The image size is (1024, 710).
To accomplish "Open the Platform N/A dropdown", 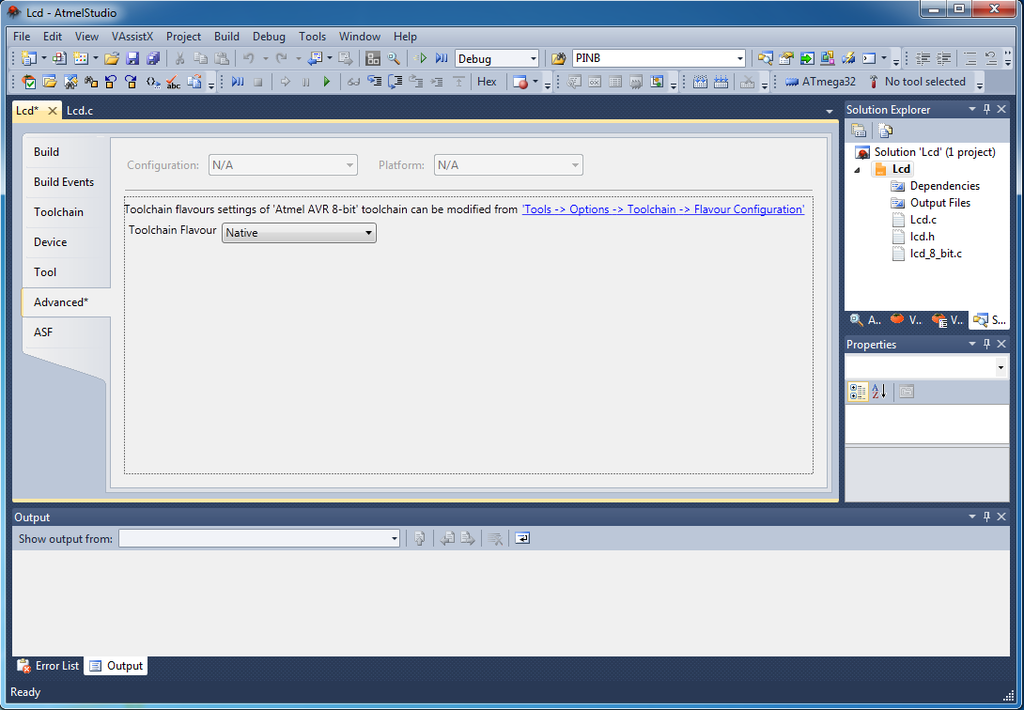I will pos(508,165).
